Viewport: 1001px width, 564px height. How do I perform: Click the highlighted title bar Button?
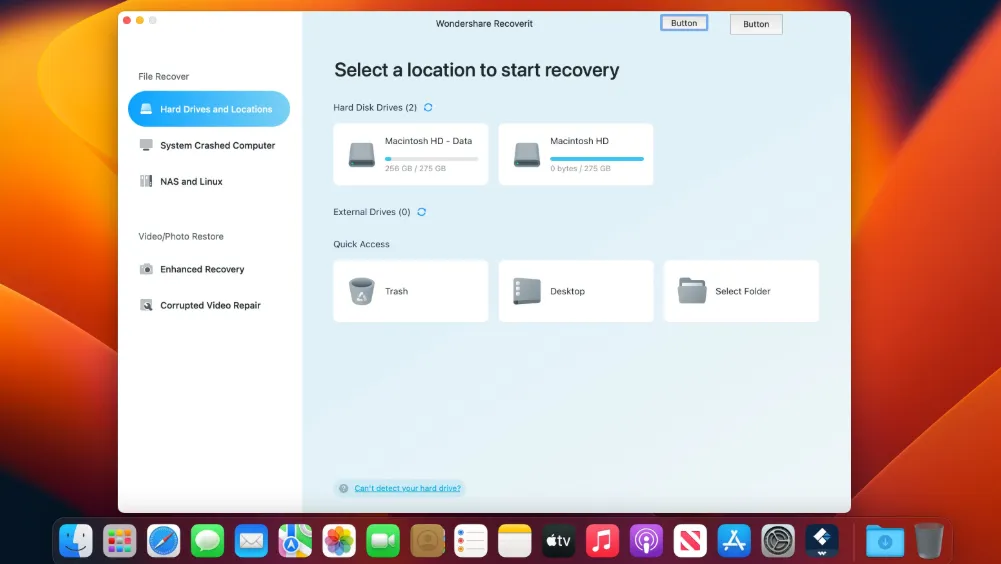coord(684,23)
